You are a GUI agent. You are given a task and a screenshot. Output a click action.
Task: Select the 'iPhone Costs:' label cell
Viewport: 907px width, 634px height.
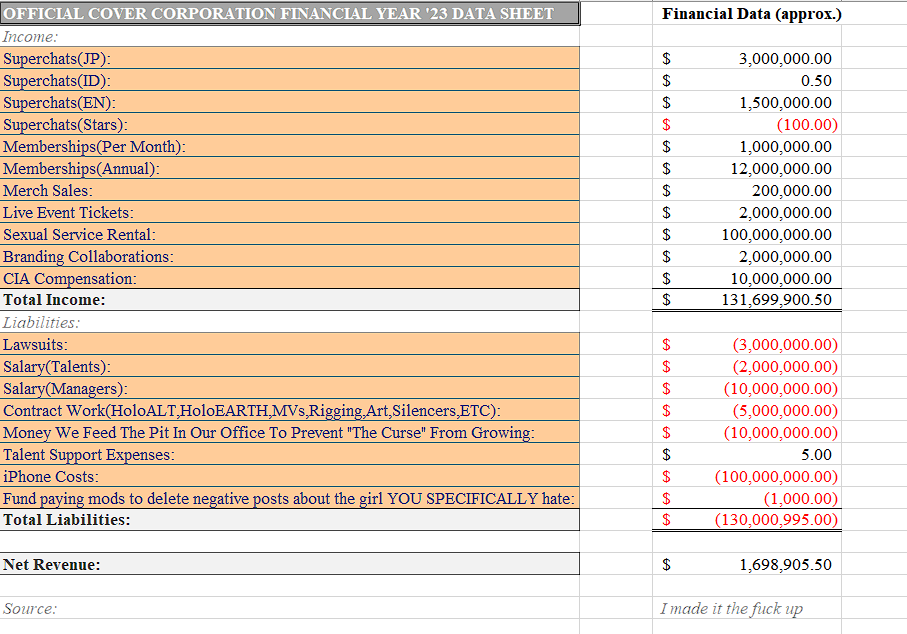click(289, 476)
